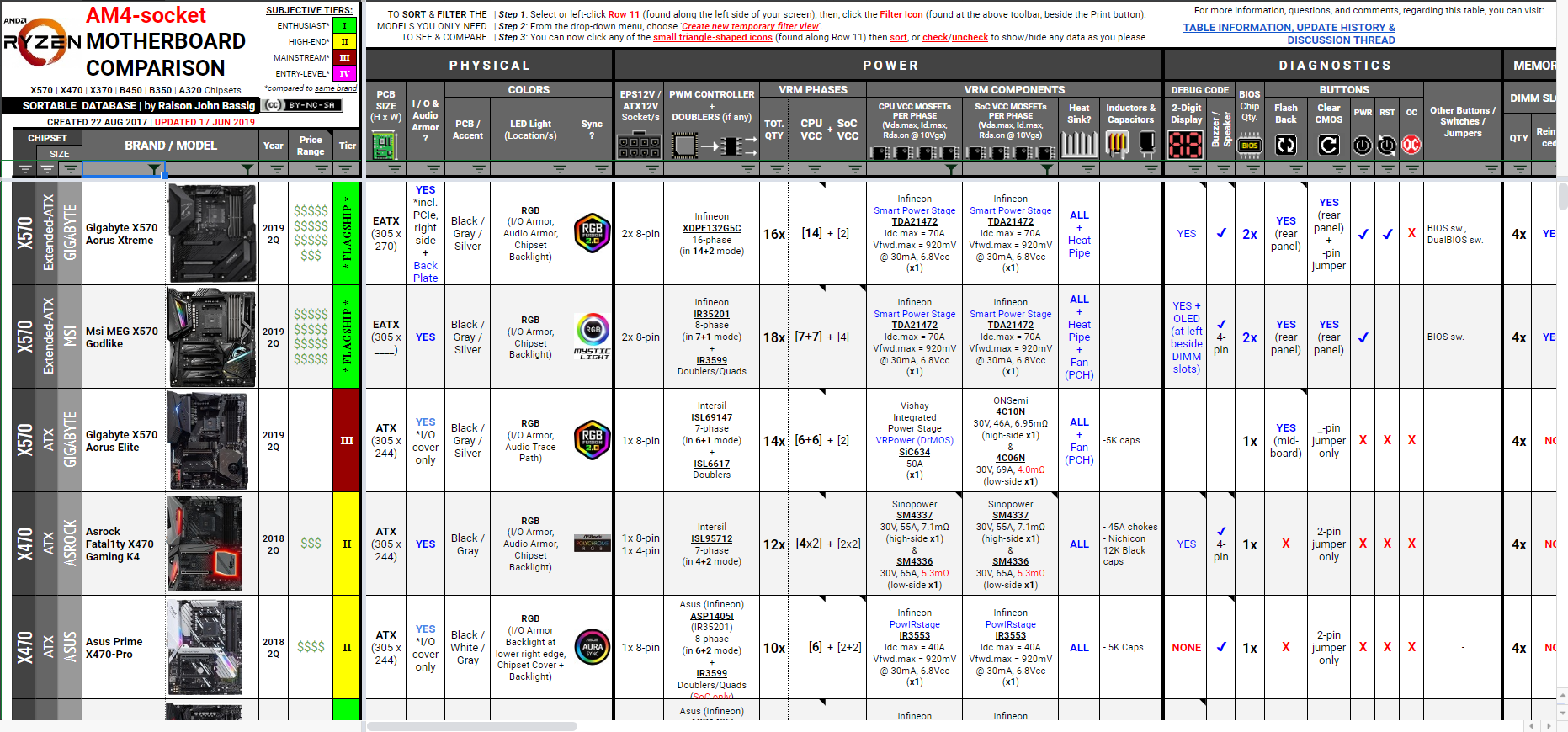The height and width of the screenshot is (732, 1568).
Task: Click the red OC button icon
Action: [1411, 146]
